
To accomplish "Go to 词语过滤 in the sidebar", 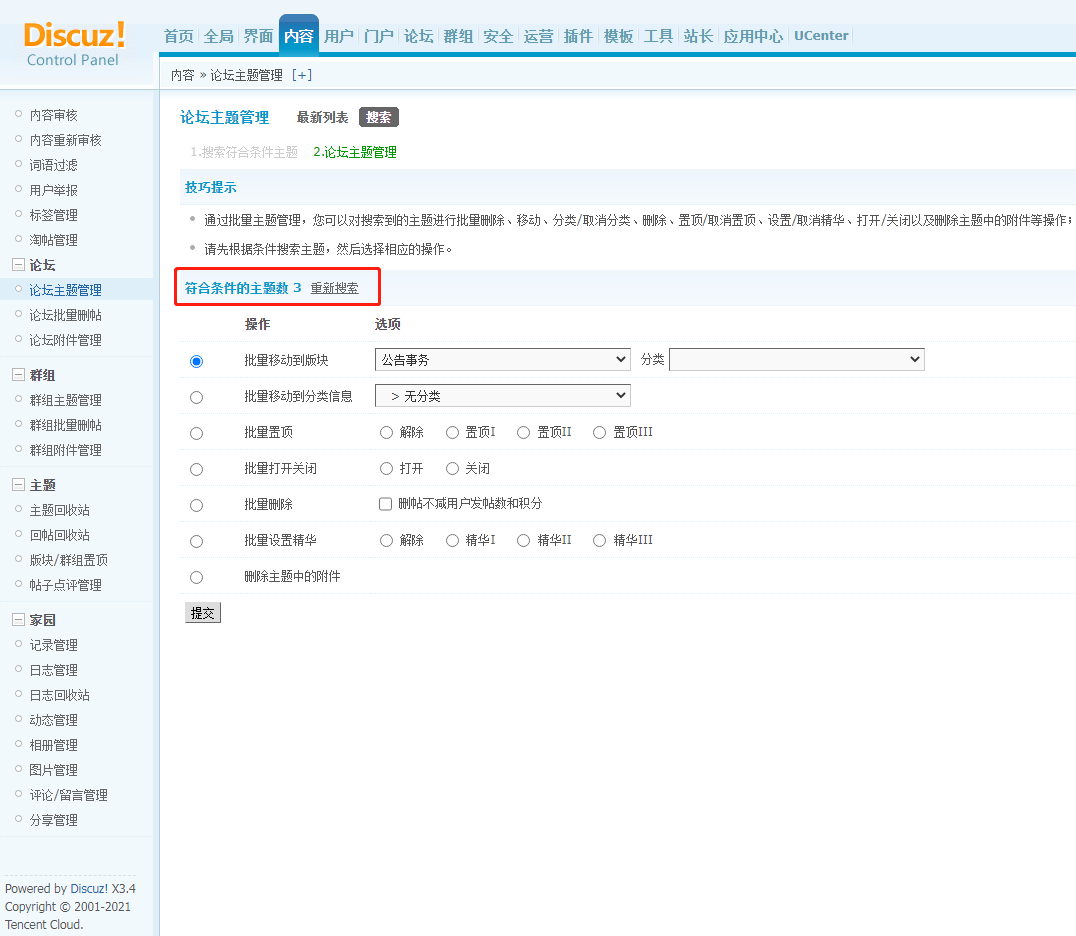I will coord(53,165).
